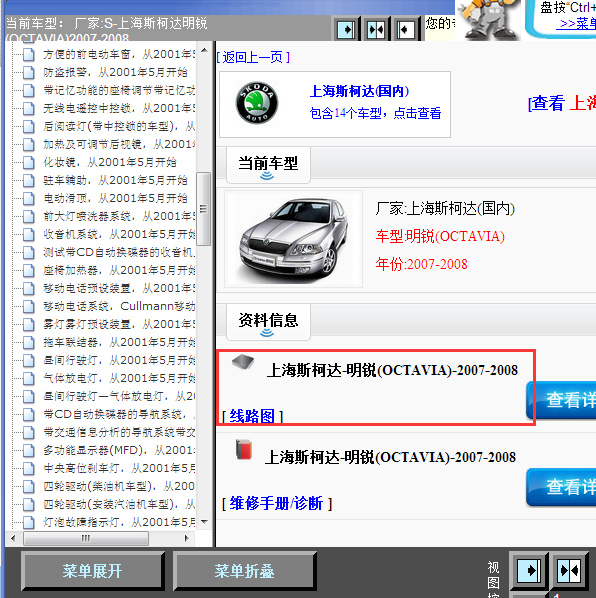Click the mechanic mascot image at top
Viewport: 596px width, 598px height.
489,20
